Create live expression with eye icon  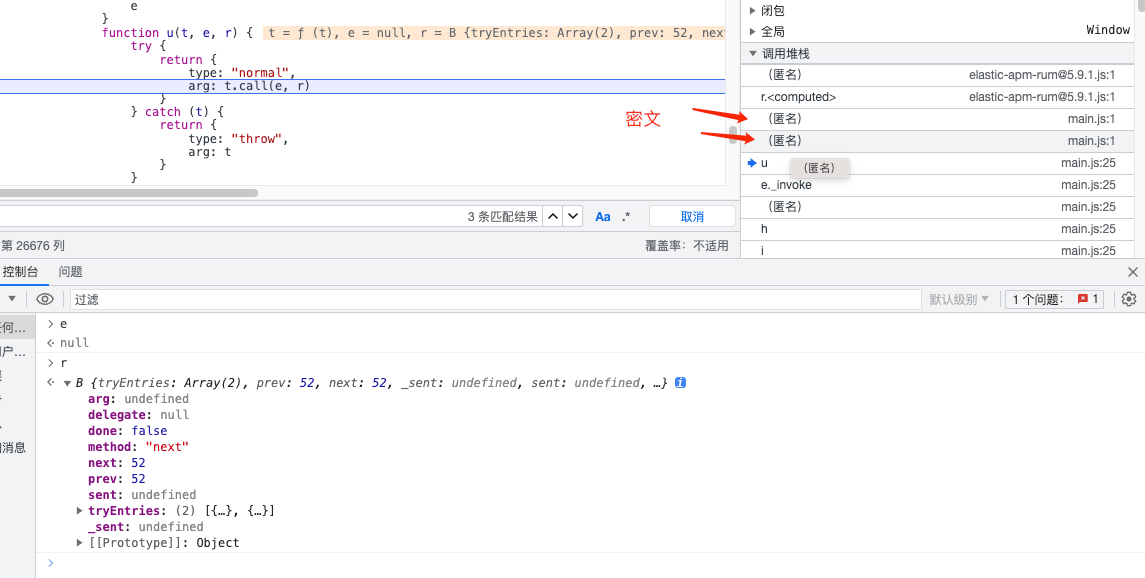point(45,299)
